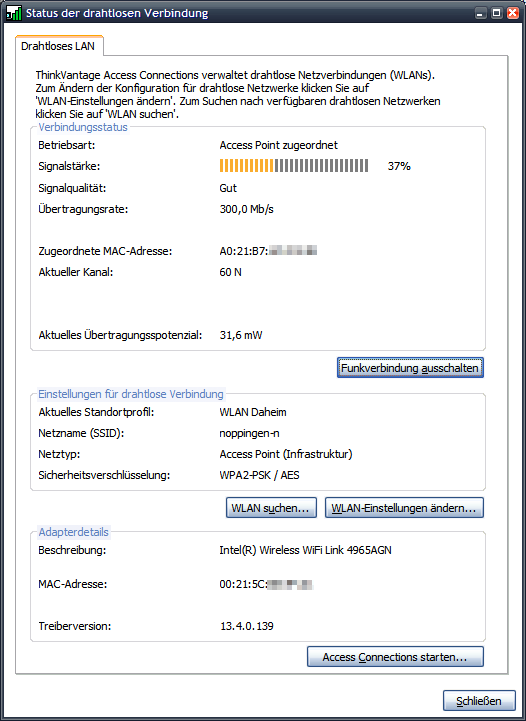Click the 'Signalstärke:' label
This screenshot has height=721, width=526.
[69, 166]
